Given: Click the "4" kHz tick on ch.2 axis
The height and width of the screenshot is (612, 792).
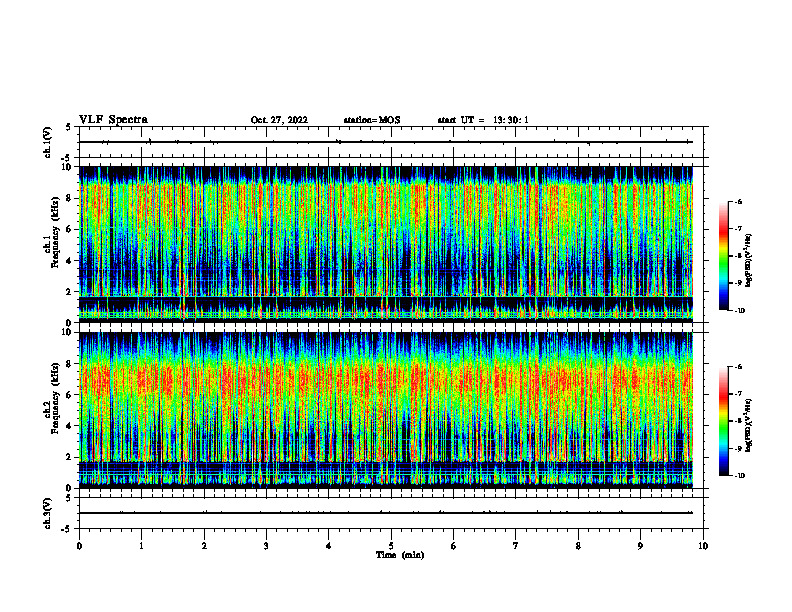Looking at the screenshot, I should click(70, 426).
